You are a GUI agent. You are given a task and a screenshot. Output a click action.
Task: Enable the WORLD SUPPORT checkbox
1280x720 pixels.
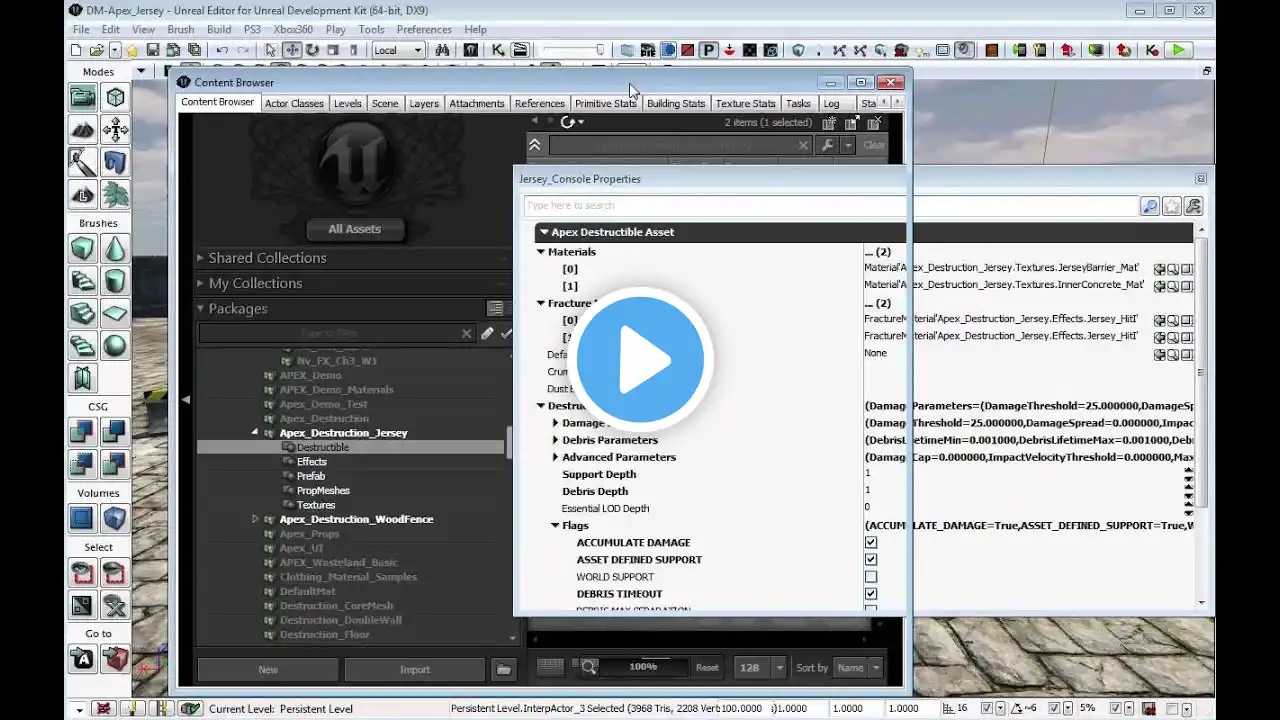pos(871,577)
